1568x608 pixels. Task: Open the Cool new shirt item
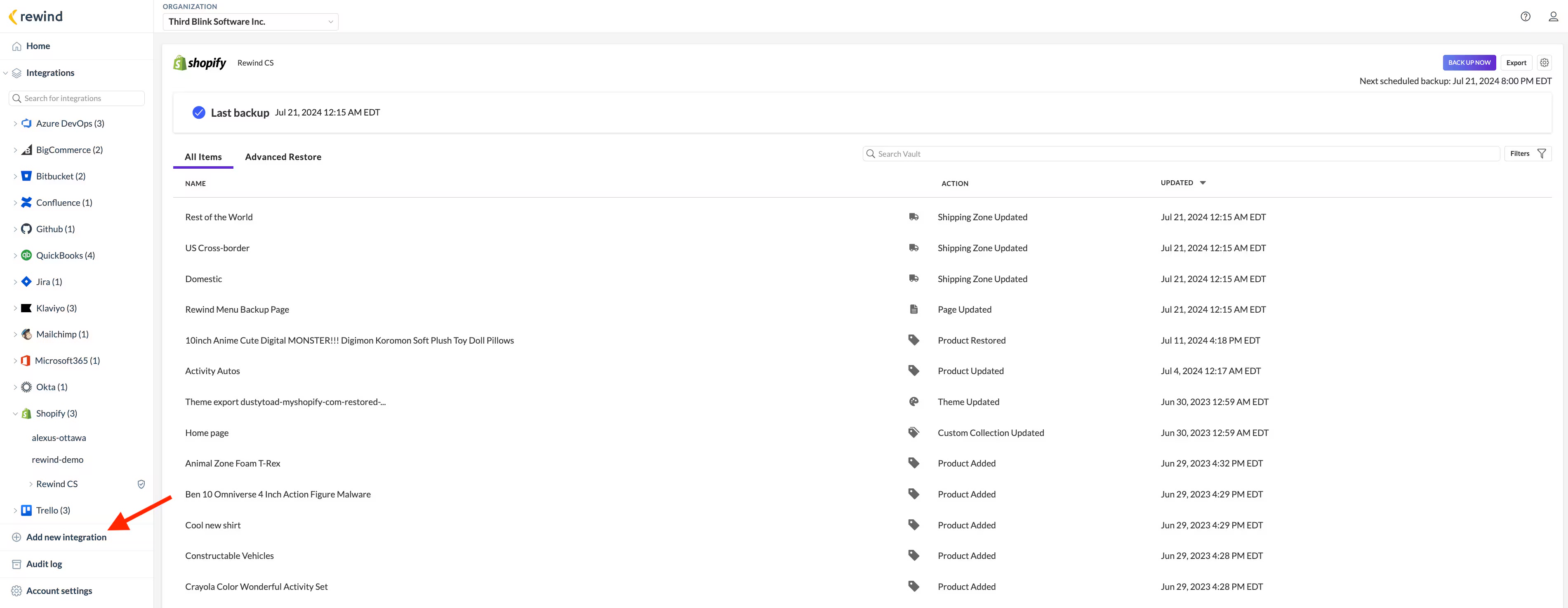(x=212, y=525)
